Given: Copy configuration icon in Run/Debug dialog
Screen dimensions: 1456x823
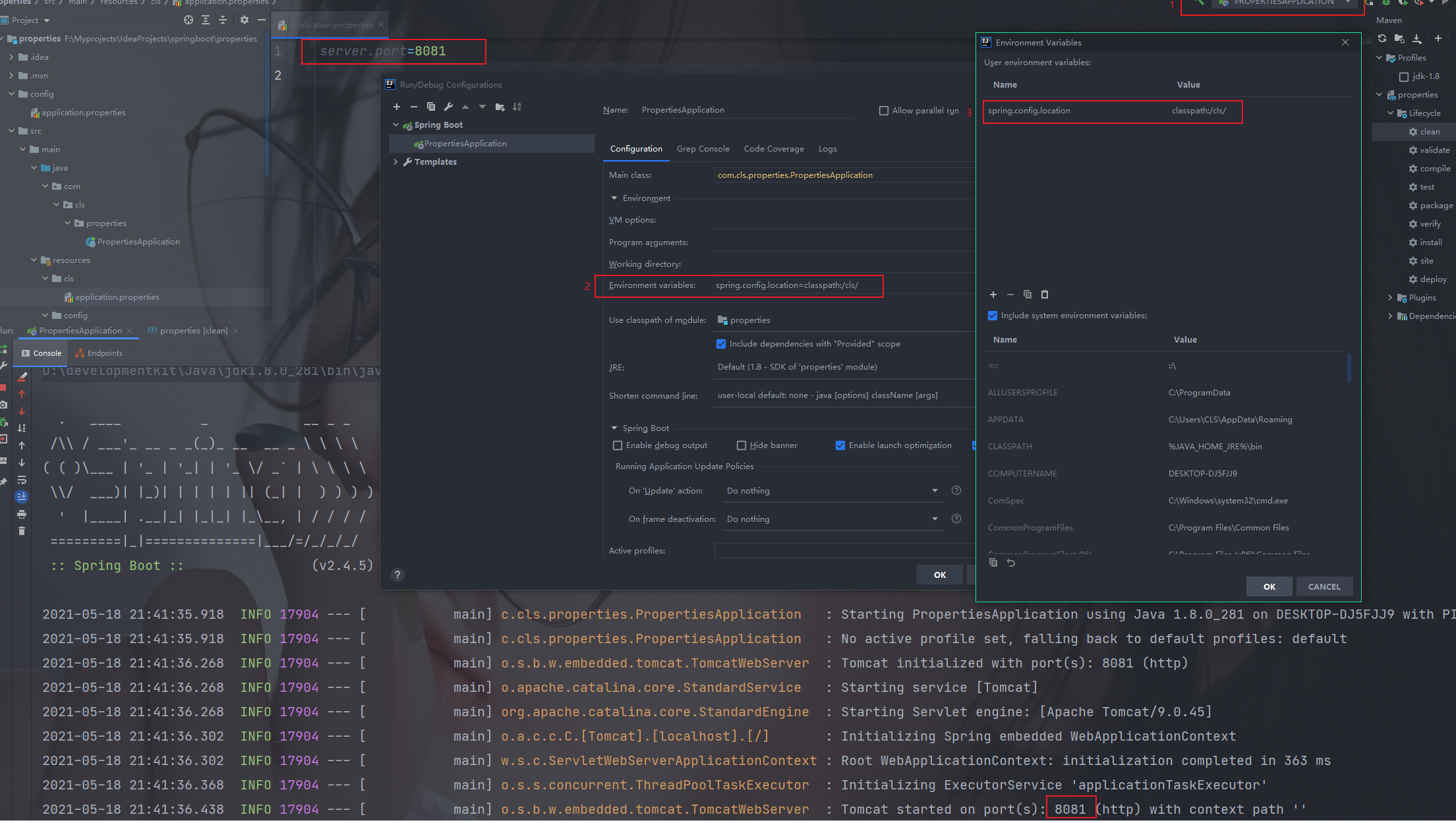Looking at the screenshot, I should click(431, 107).
